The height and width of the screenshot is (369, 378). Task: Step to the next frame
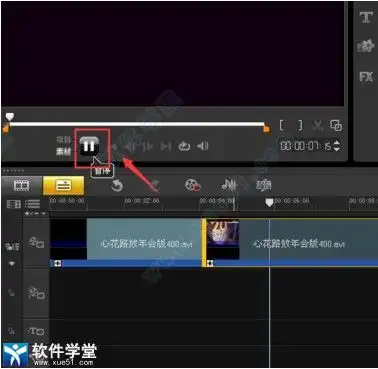coord(147,146)
